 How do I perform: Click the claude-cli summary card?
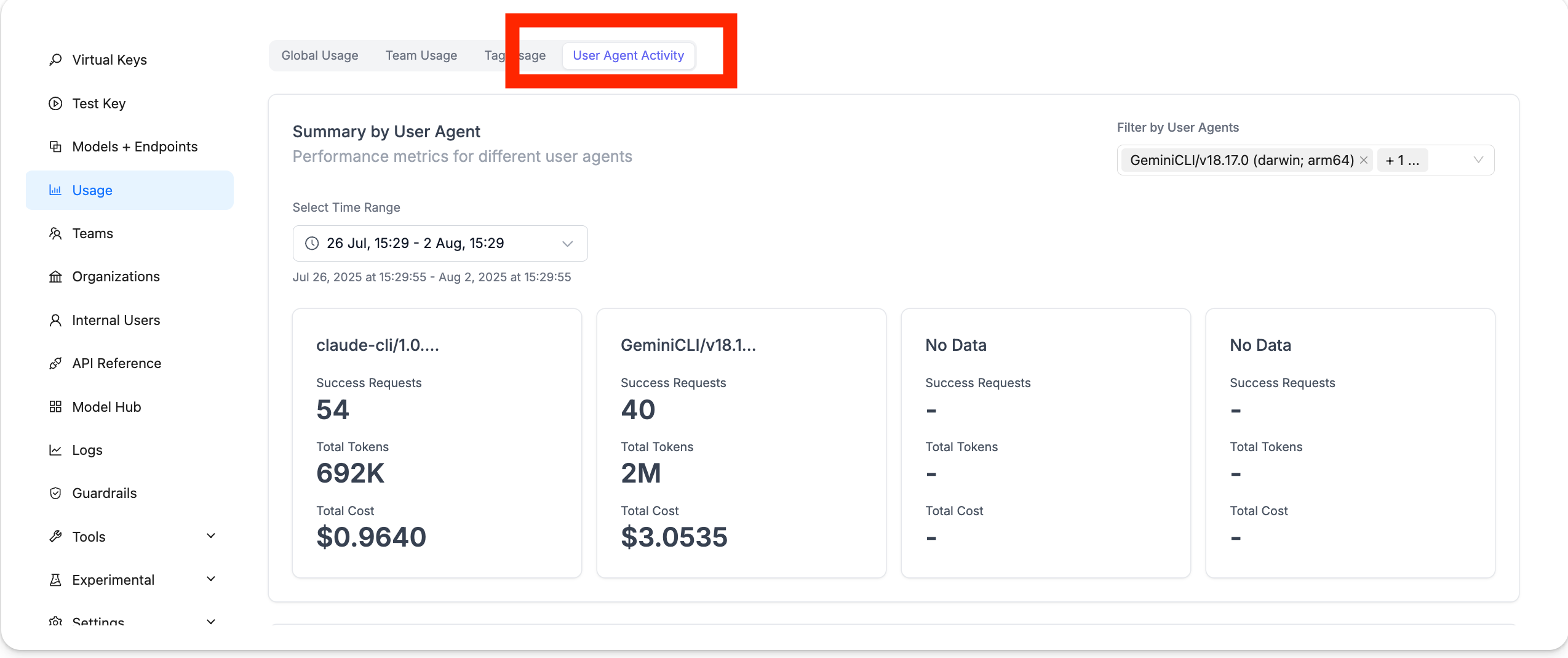(437, 443)
